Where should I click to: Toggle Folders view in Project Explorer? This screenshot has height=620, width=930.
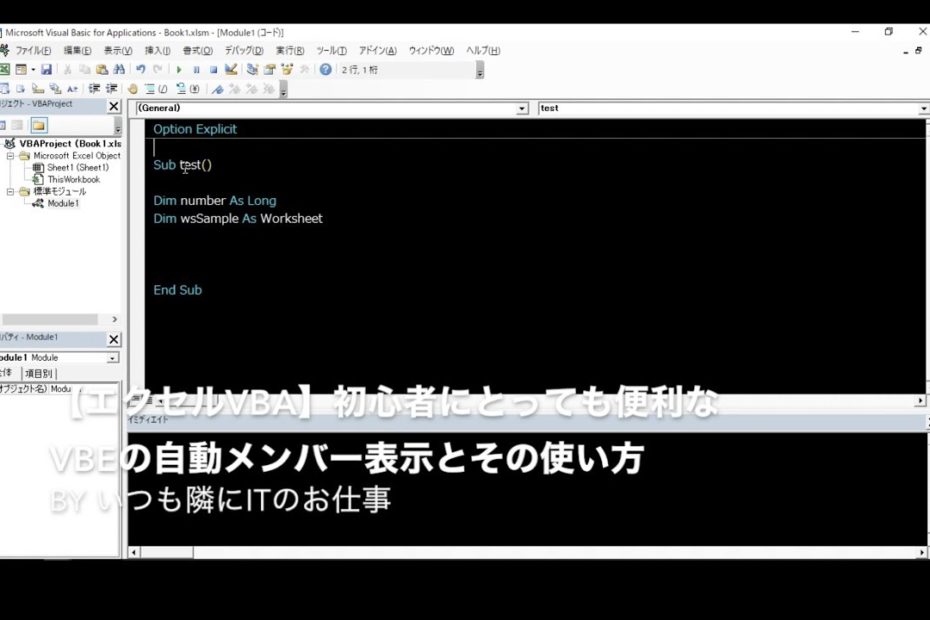point(38,125)
